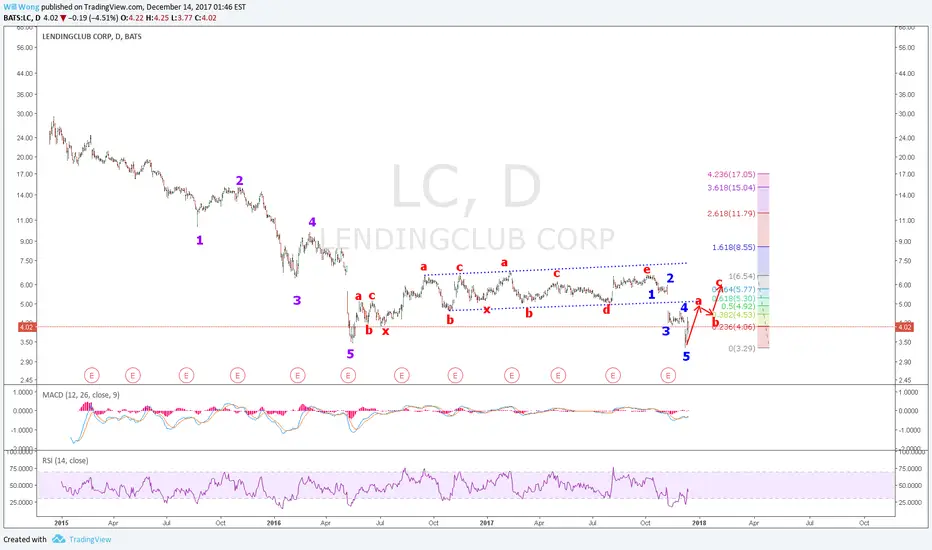Click 75.0000 on the right RSI axis

point(911,469)
